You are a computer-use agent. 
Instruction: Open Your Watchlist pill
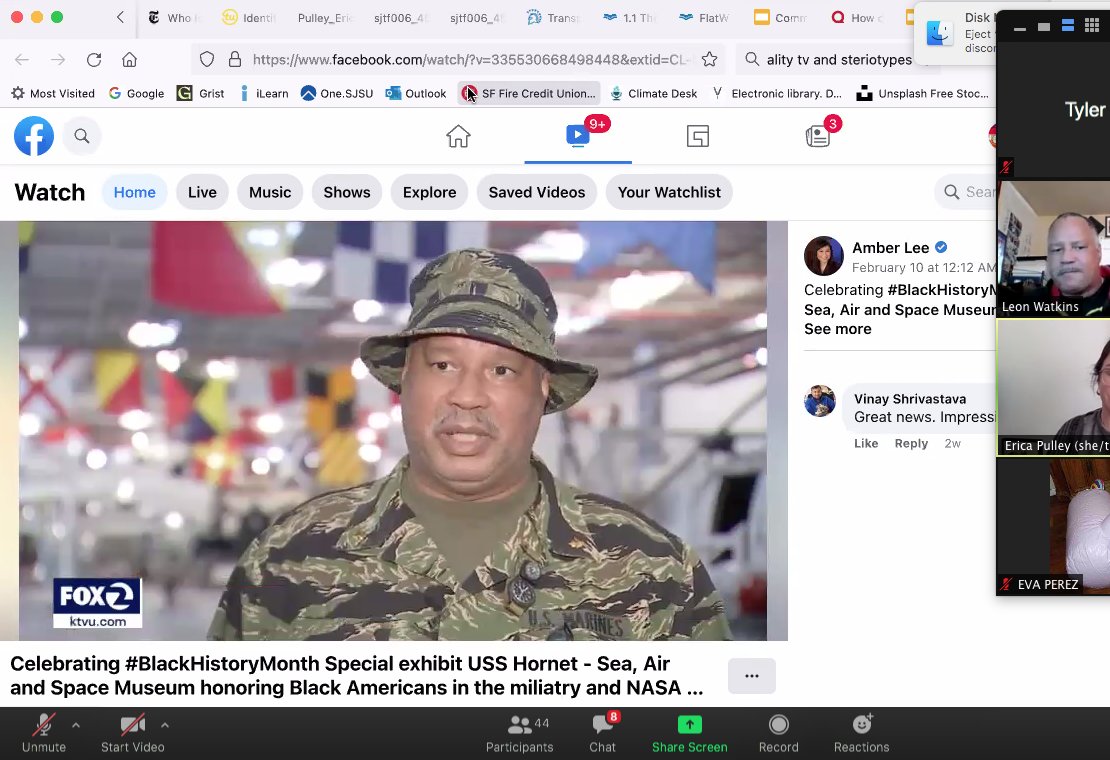(669, 192)
